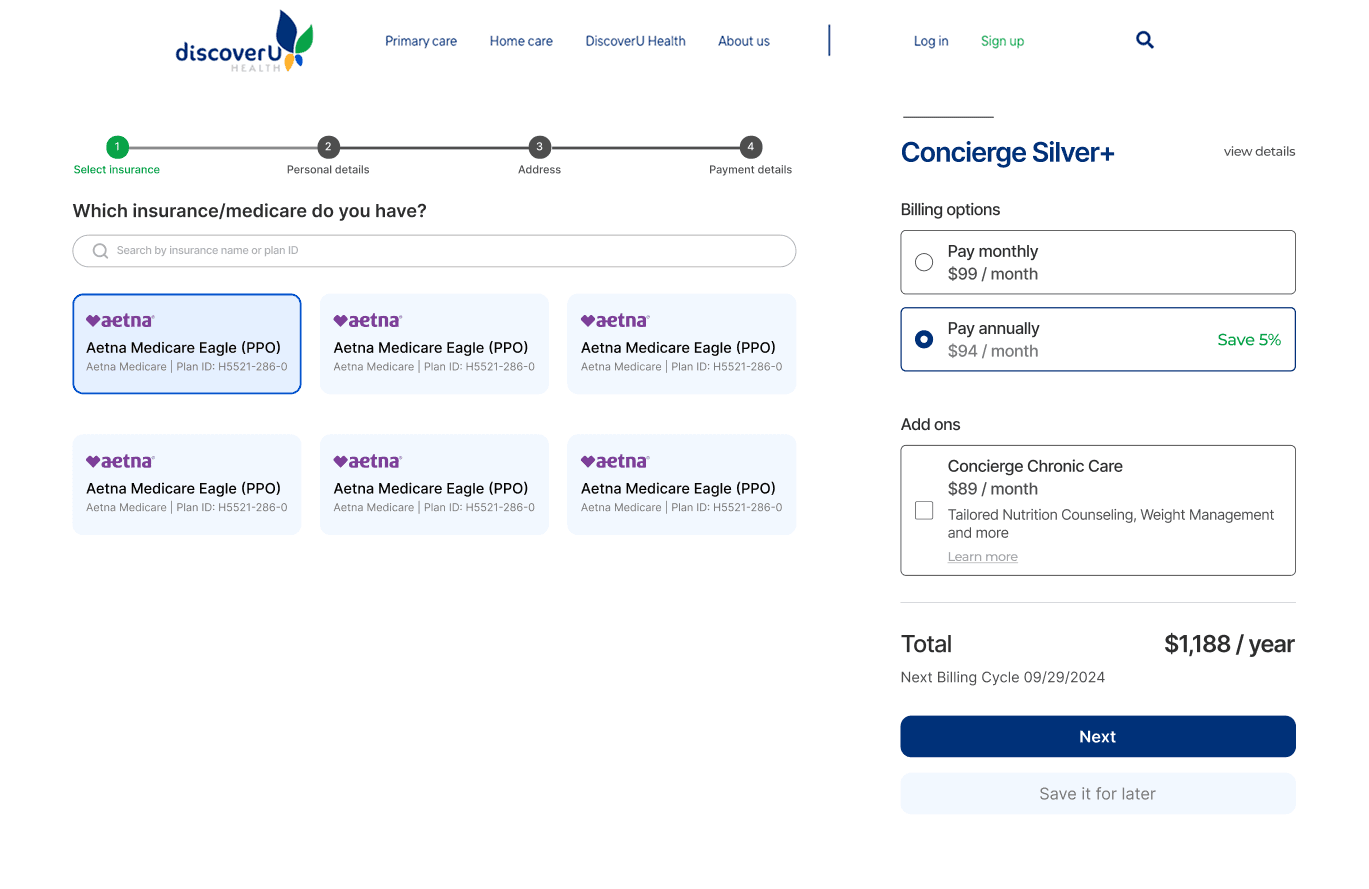This screenshot has width=1369, height=889.
Task: Go to About us page
Action: [x=744, y=41]
